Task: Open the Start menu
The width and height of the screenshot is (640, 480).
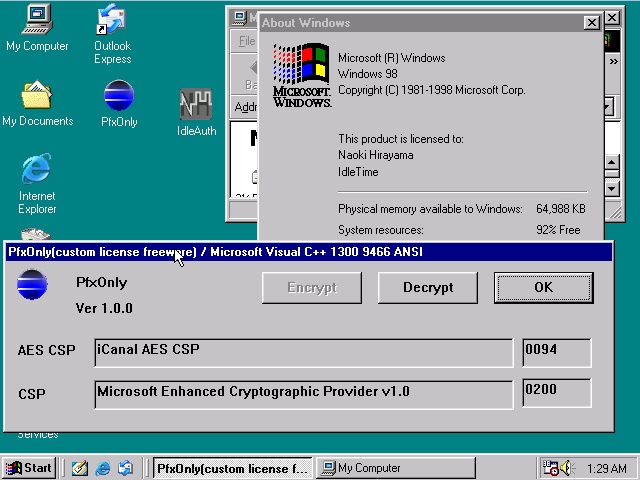Action: (29, 468)
